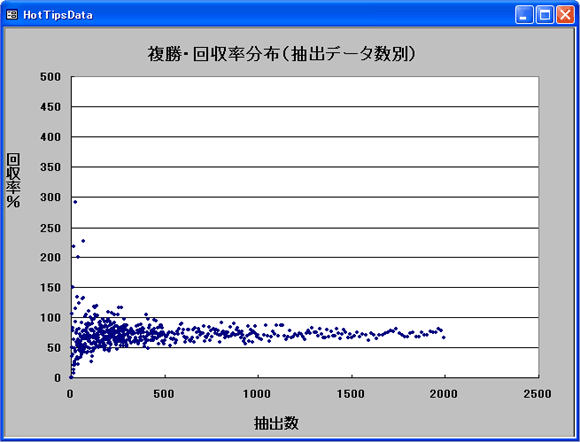Image resolution: width=580 pixels, height=442 pixels.
Task: Click the empty plot area above the 450 gridline
Action: pos(305,92)
